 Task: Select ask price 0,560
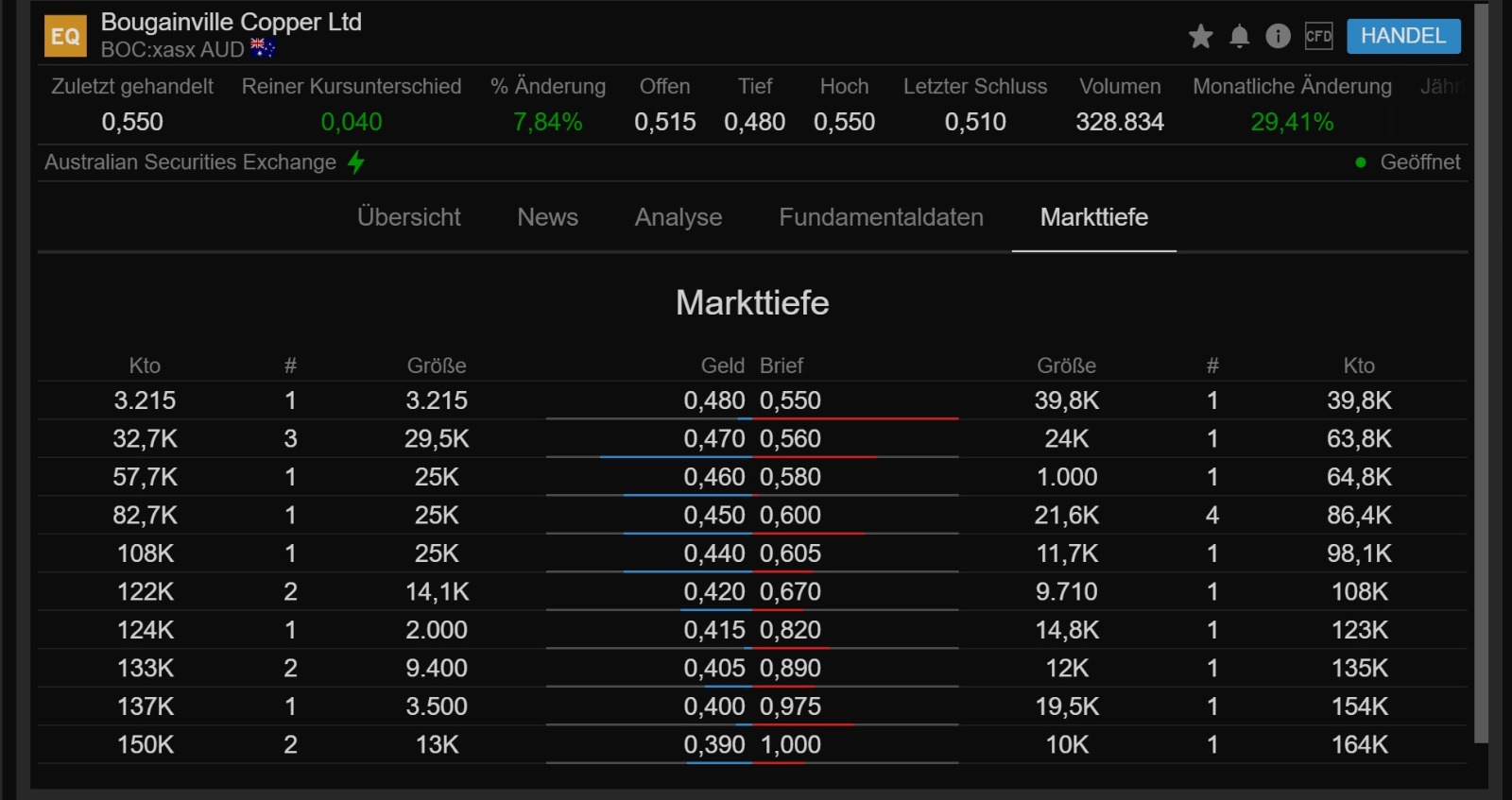(x=791, y=439)
